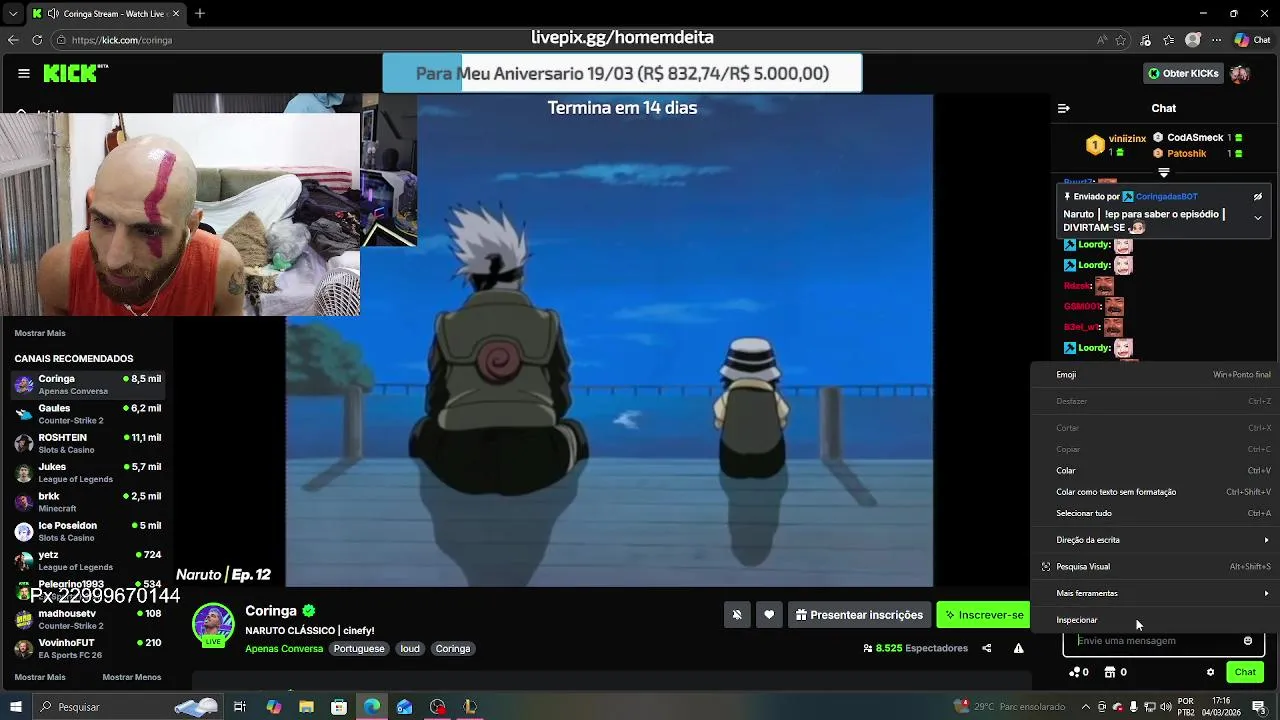Click the Obter KICKs button
This screenshot has height=720, width=1280.
point(1183,73)
